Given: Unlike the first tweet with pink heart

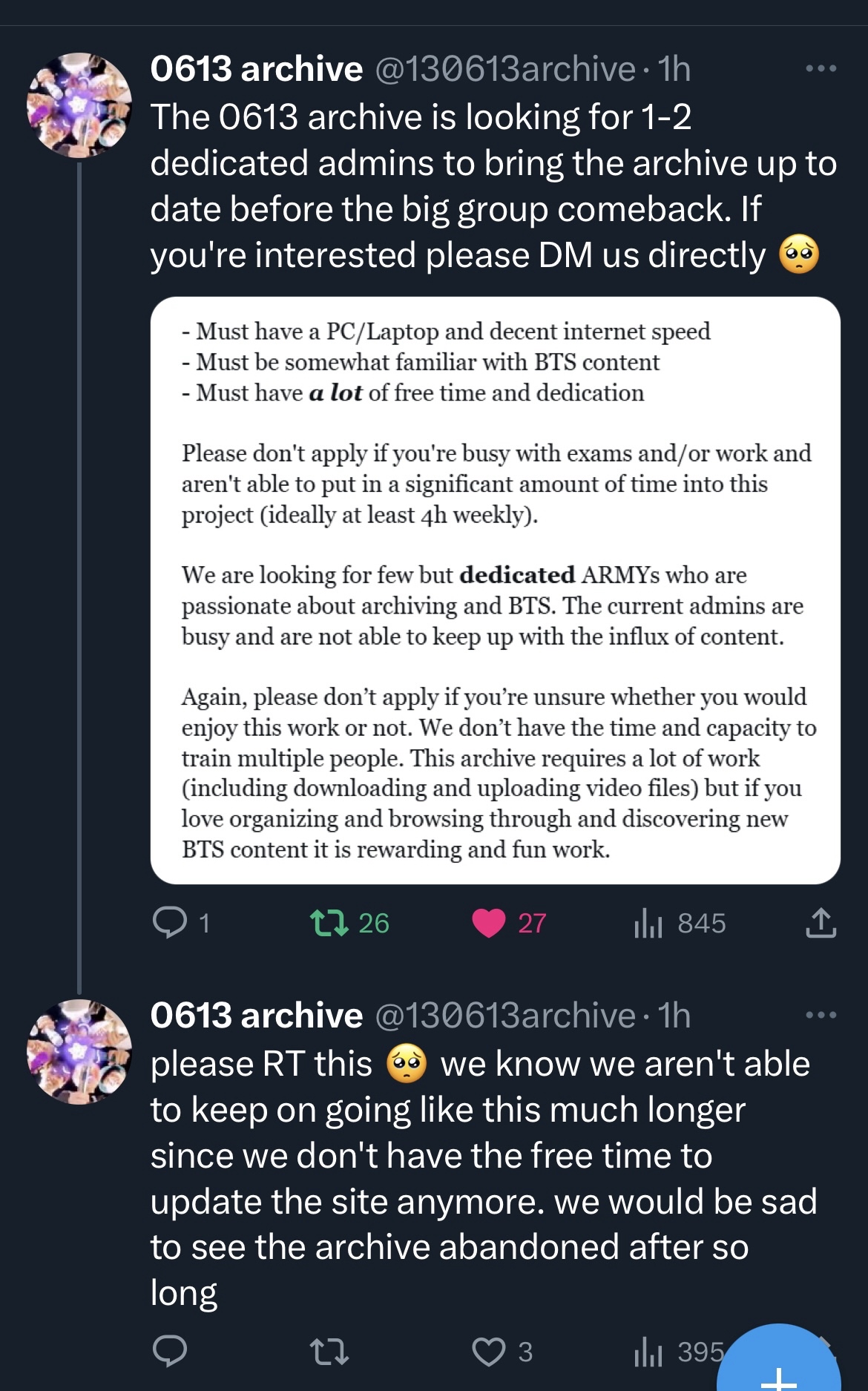Looking at the screenshot, I should click(x=489, y=923).
